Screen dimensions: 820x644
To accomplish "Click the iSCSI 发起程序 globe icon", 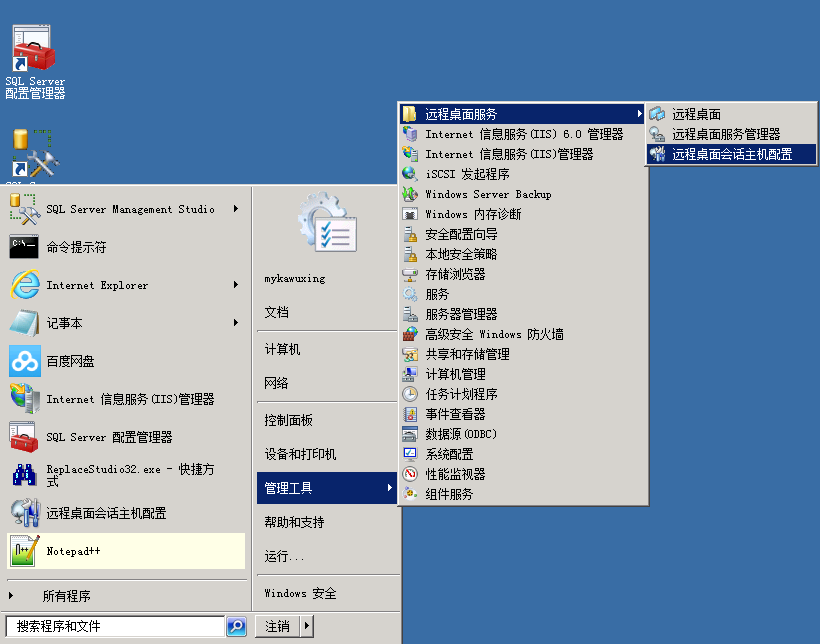I will coord(409,174).
